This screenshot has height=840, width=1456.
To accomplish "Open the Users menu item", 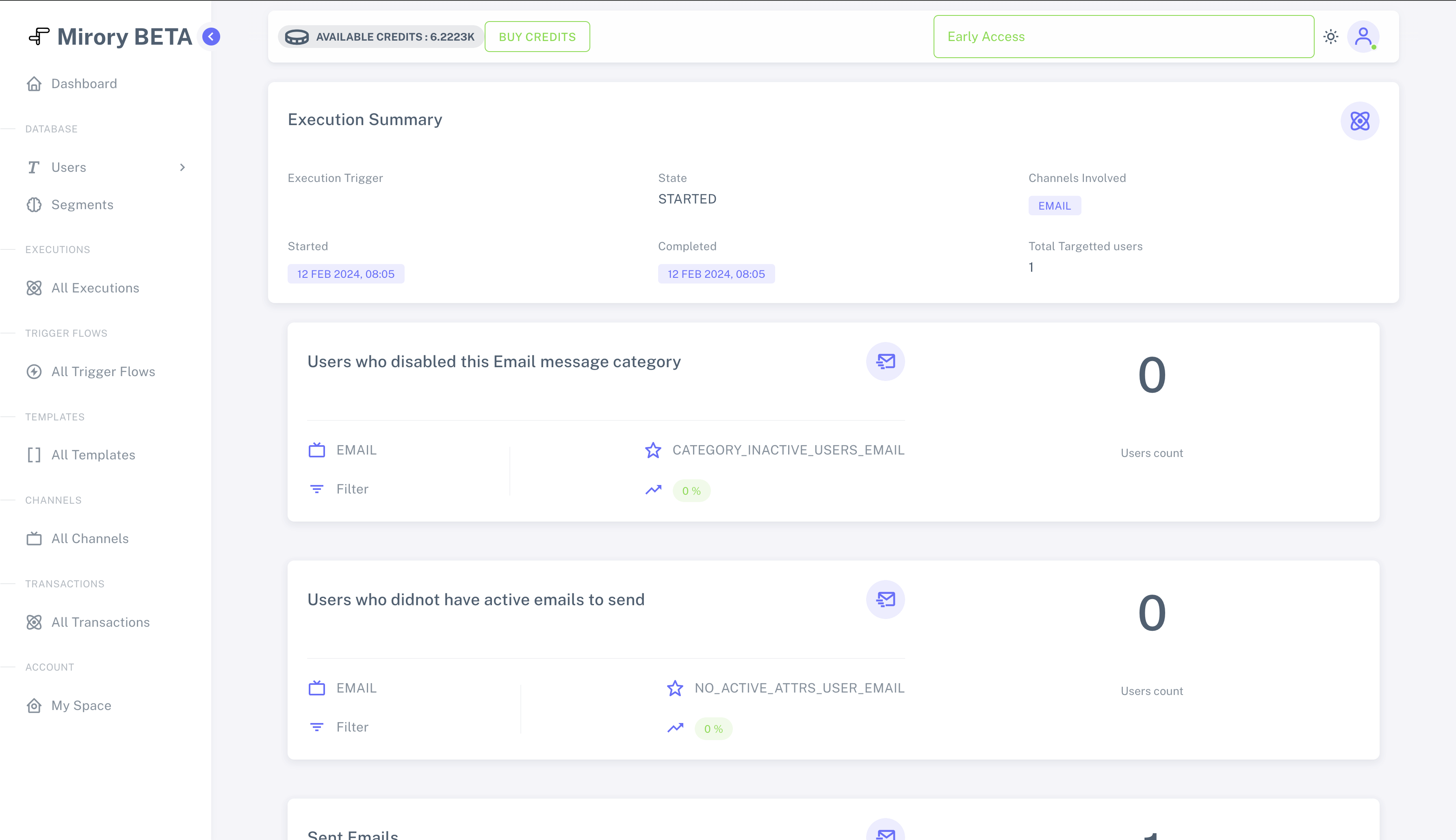I will (106, 167).
